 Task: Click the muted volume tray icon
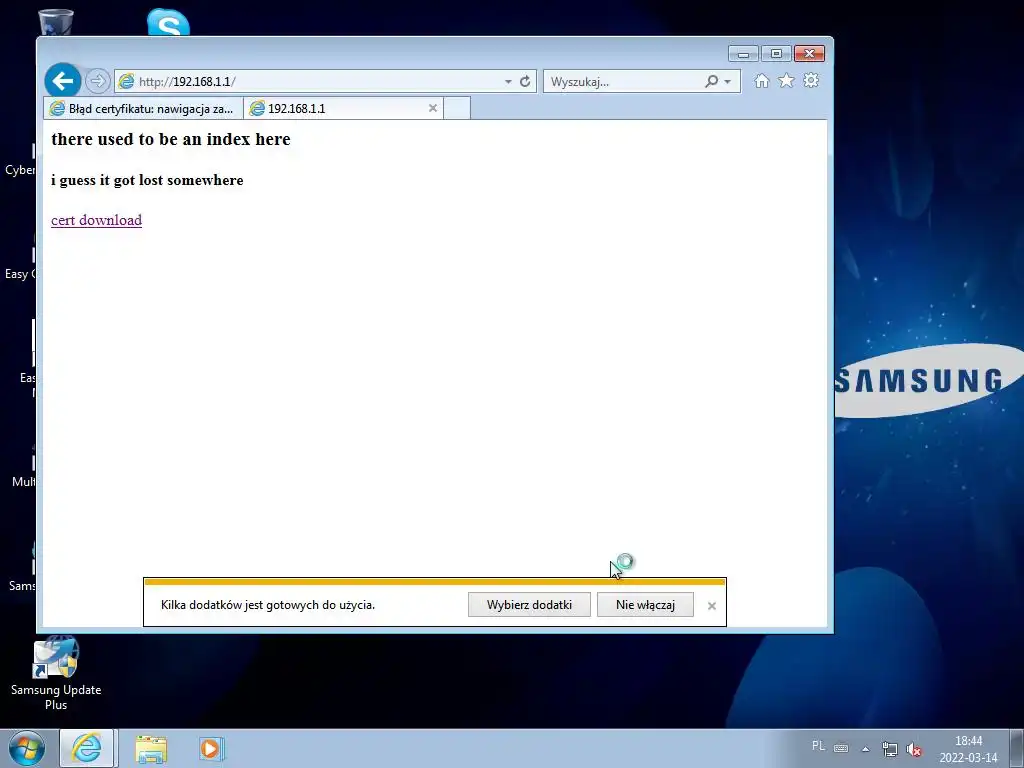(914, 750)
